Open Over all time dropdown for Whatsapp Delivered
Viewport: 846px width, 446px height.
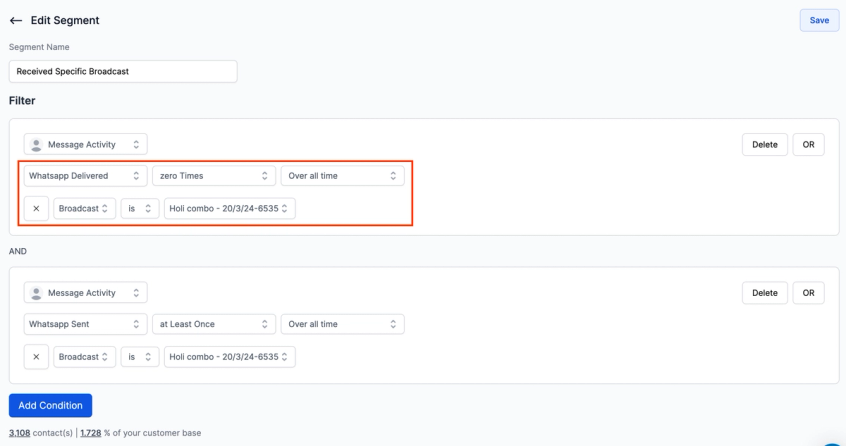coord(342,176)
